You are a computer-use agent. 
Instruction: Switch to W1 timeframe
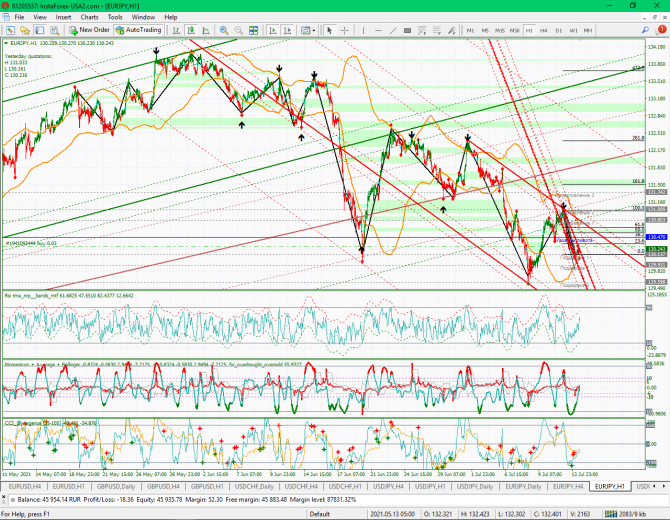[x=573, y=30]
